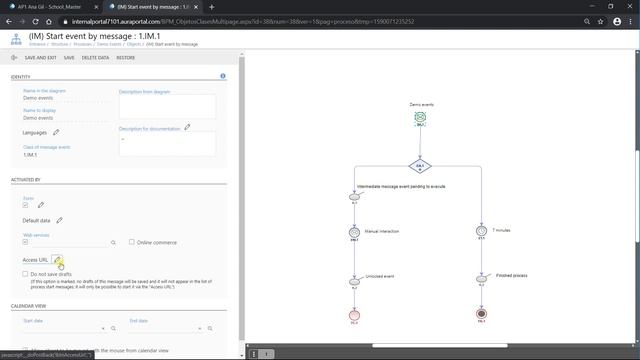
Task: Click the left panel vertical scrollbar
Action: (242, 199)
